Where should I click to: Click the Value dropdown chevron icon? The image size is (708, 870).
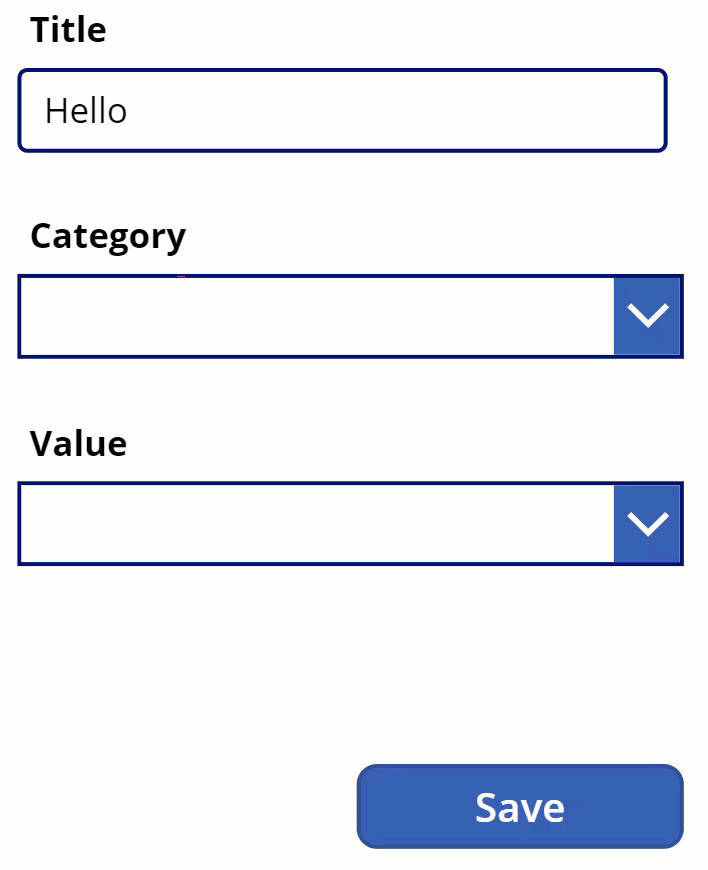click(646, 522)
